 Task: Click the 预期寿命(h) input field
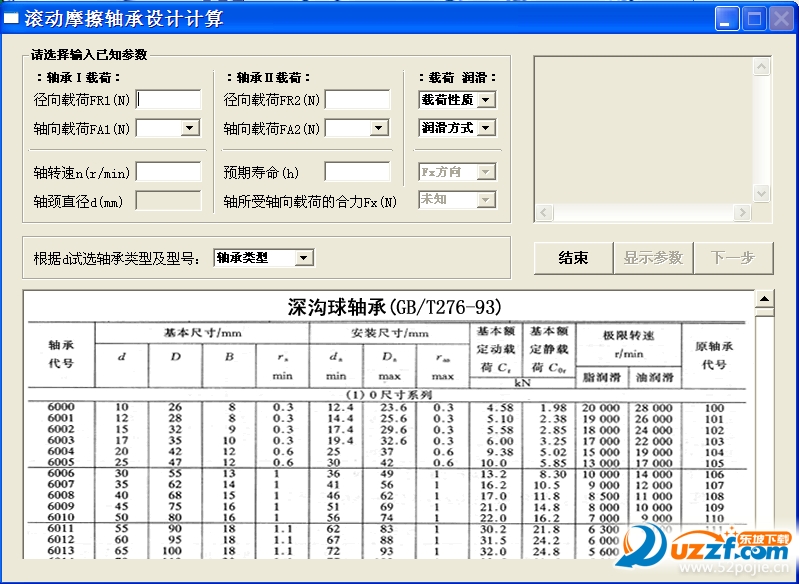[x=358, y=172]
